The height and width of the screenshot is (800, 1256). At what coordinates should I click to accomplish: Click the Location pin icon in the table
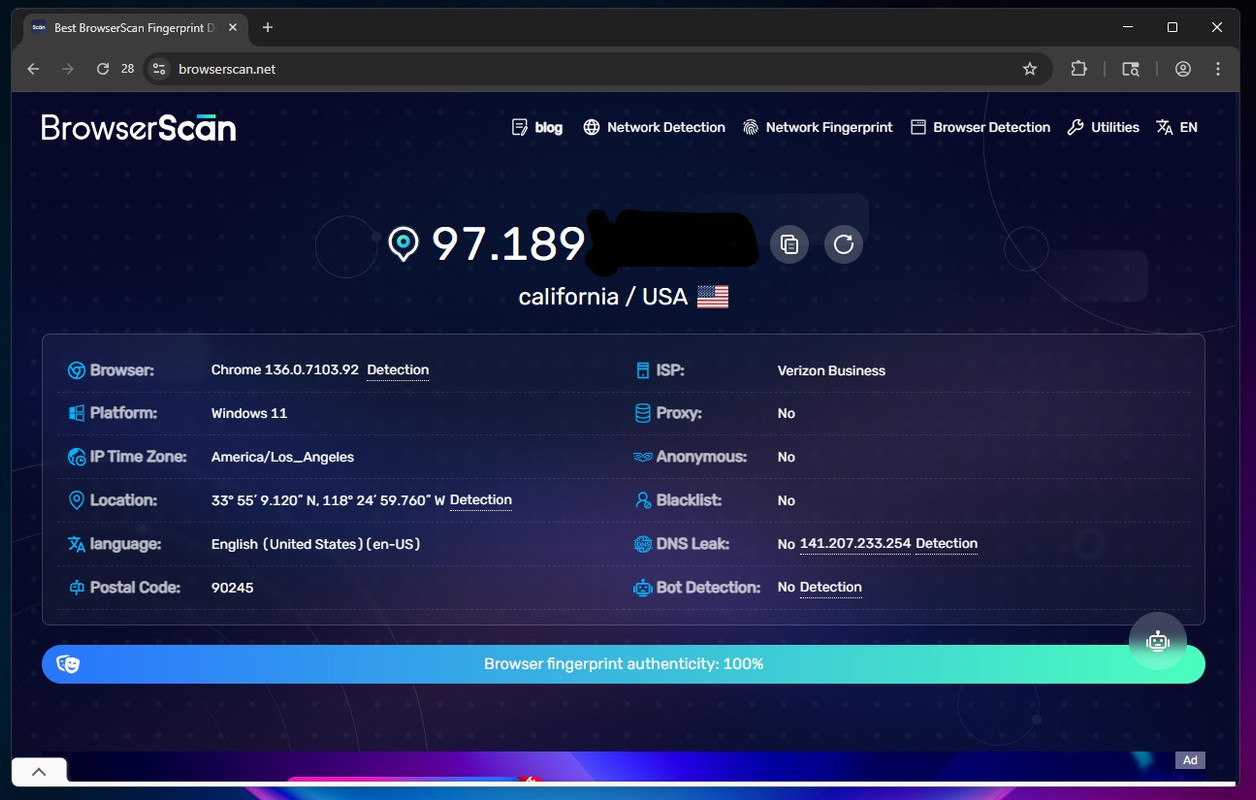76,500
